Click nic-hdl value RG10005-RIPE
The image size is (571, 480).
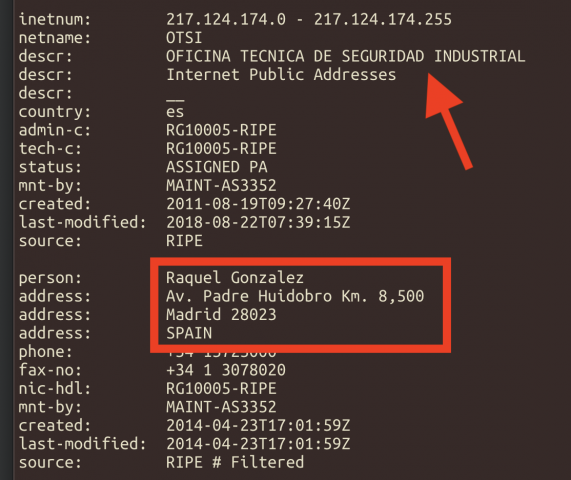coord(221,389)
